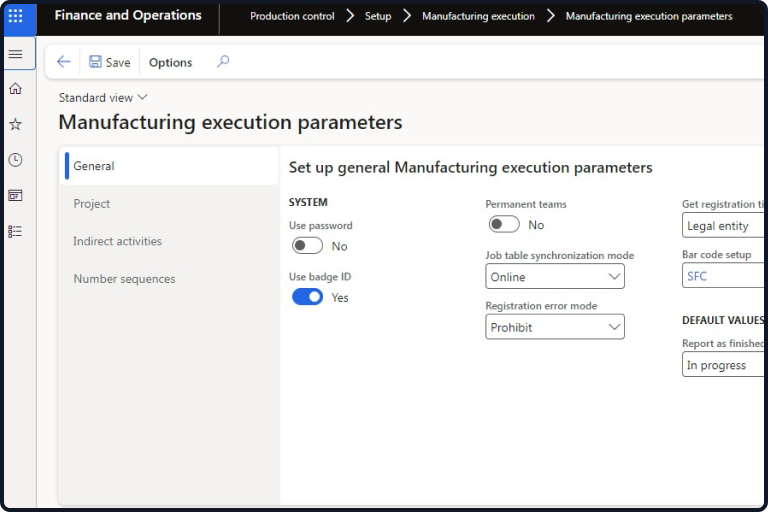The image size is (768, 512).
Task: Click the SYSTEM section heading
Action: coord(308,202)
